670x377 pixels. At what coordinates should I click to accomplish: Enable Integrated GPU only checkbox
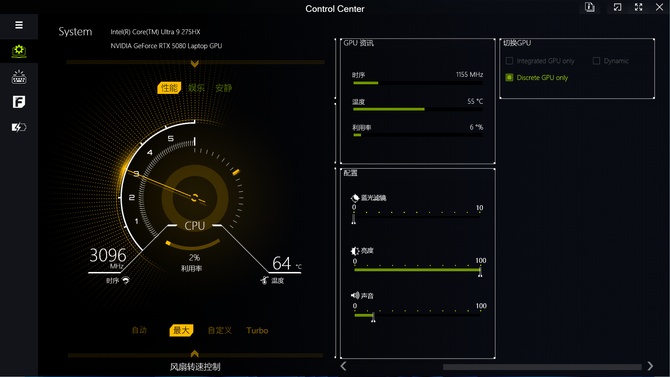coord(509,61)
